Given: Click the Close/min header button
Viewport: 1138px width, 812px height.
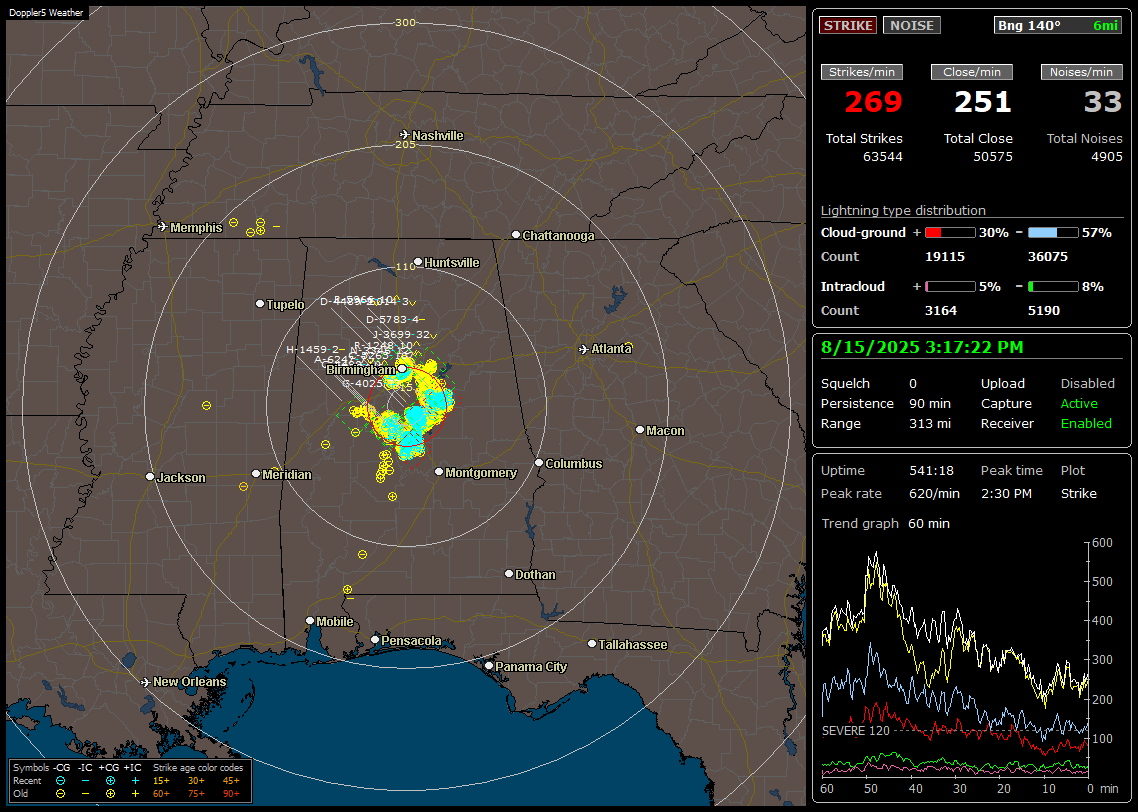Looking at the screenshot, I should pos(972,72).
